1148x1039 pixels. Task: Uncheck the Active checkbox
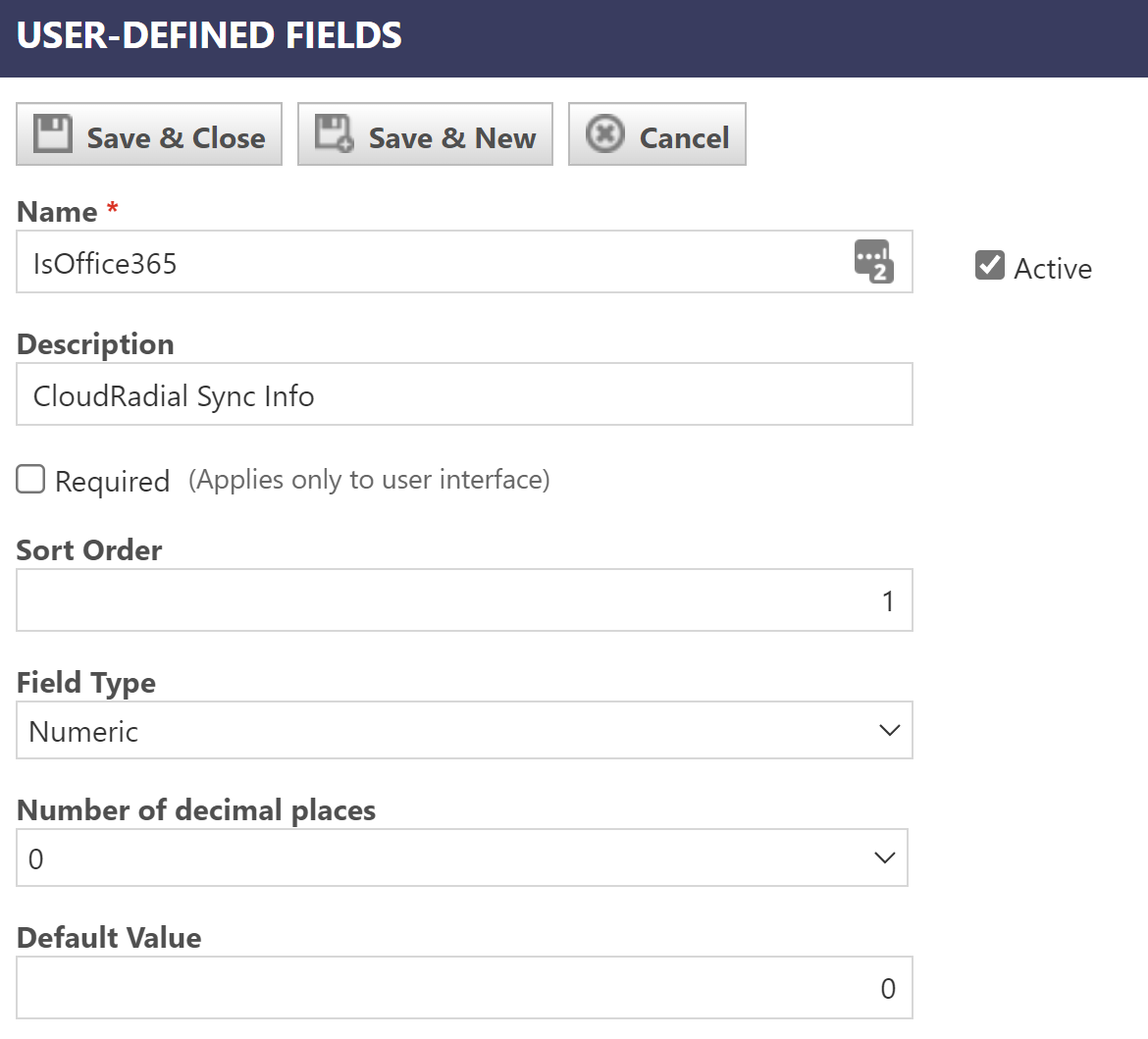click(x=989, y=265)
